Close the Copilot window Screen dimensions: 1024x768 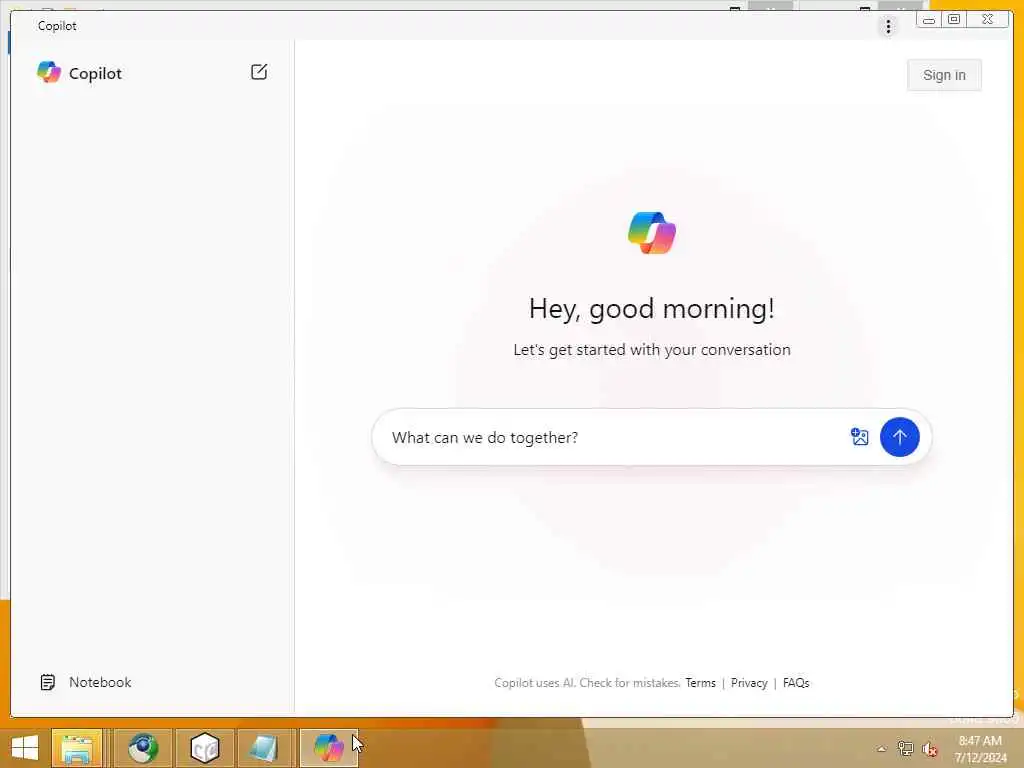(x=987, y=20)
